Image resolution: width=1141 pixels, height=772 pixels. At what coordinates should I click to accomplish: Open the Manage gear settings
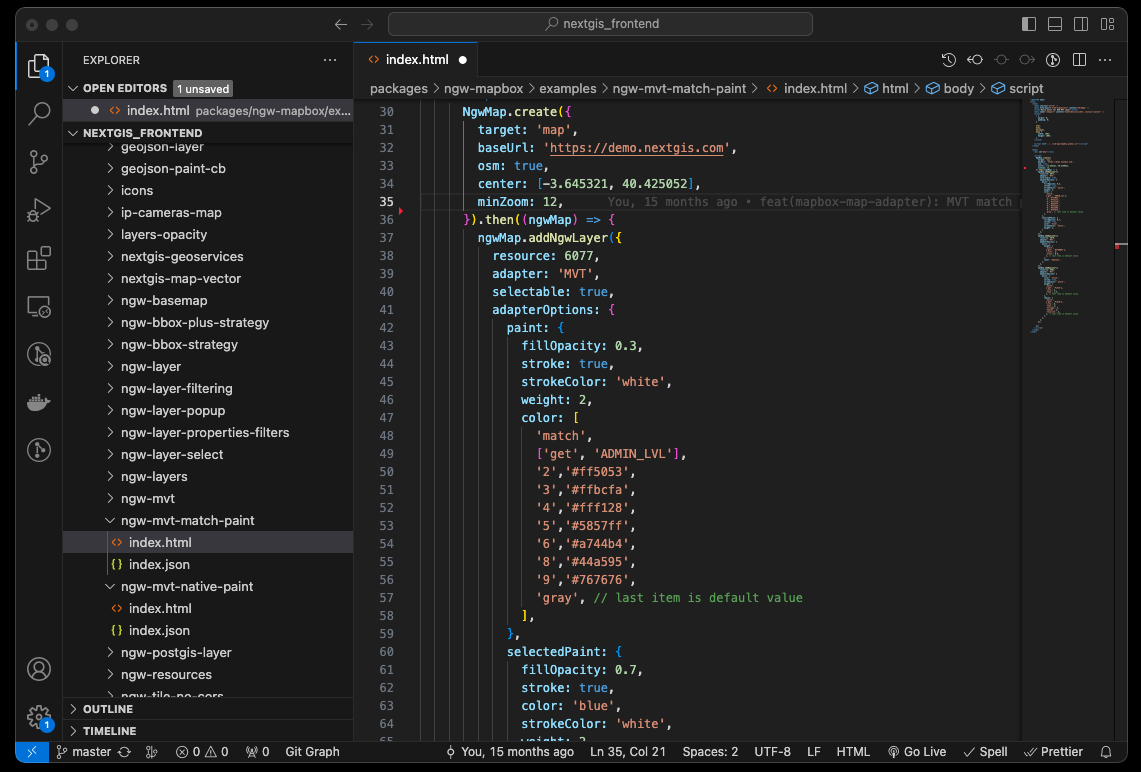[39, 716]
